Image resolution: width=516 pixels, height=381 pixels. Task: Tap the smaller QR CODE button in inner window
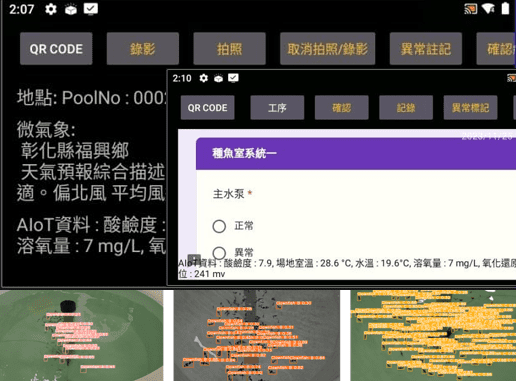tap(208, 108)
